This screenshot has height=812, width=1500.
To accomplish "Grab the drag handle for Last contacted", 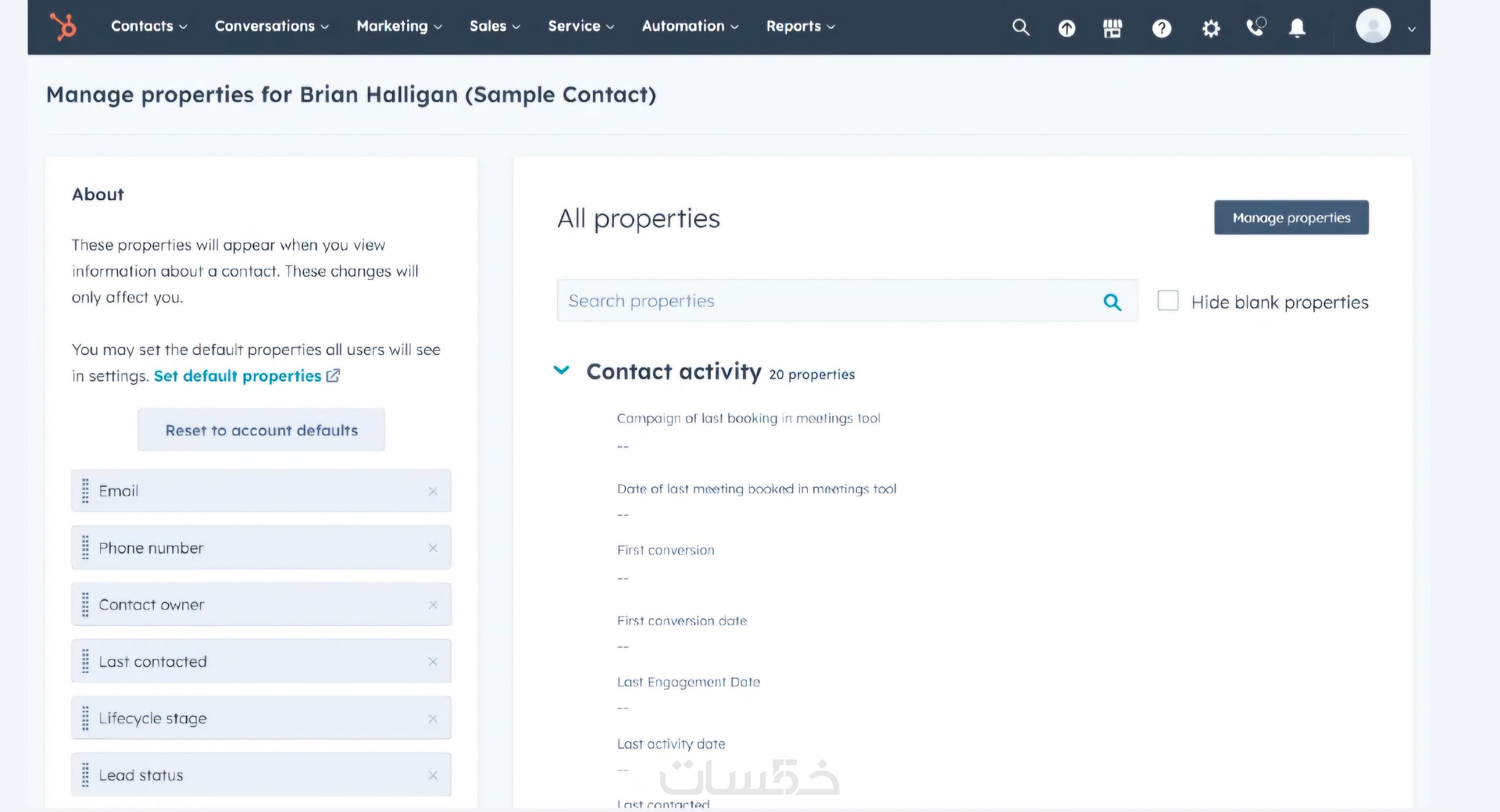I will 85,661.
